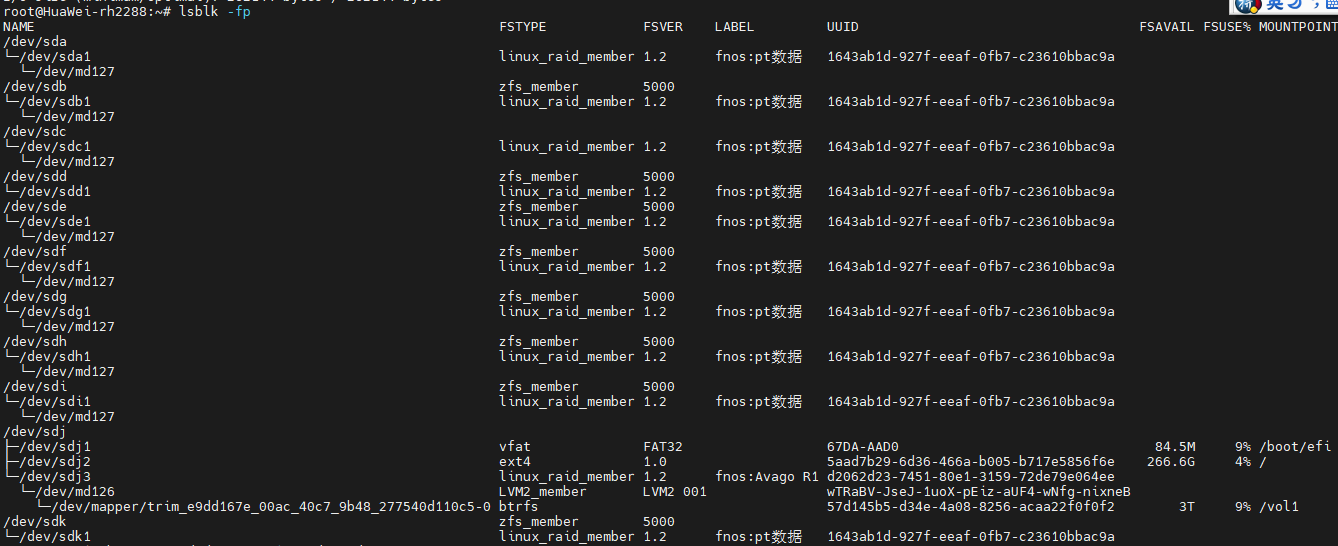The height and width of the screenshot is (546, 1338).
Task: Click the 67DA-AAD0 UUID value
Action: 863,447
